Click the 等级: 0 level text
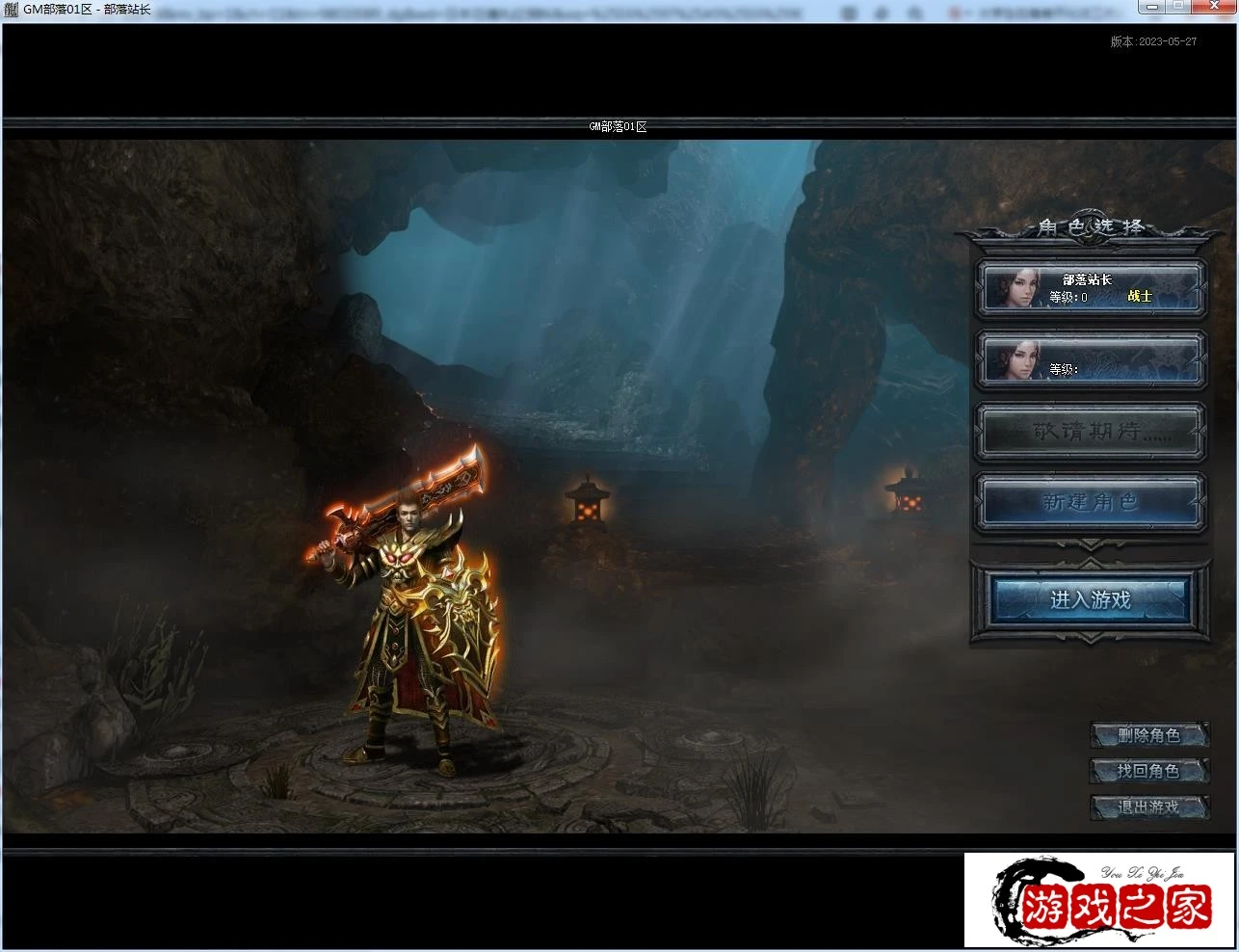Screen dimensions: 1239x952 1068,298
